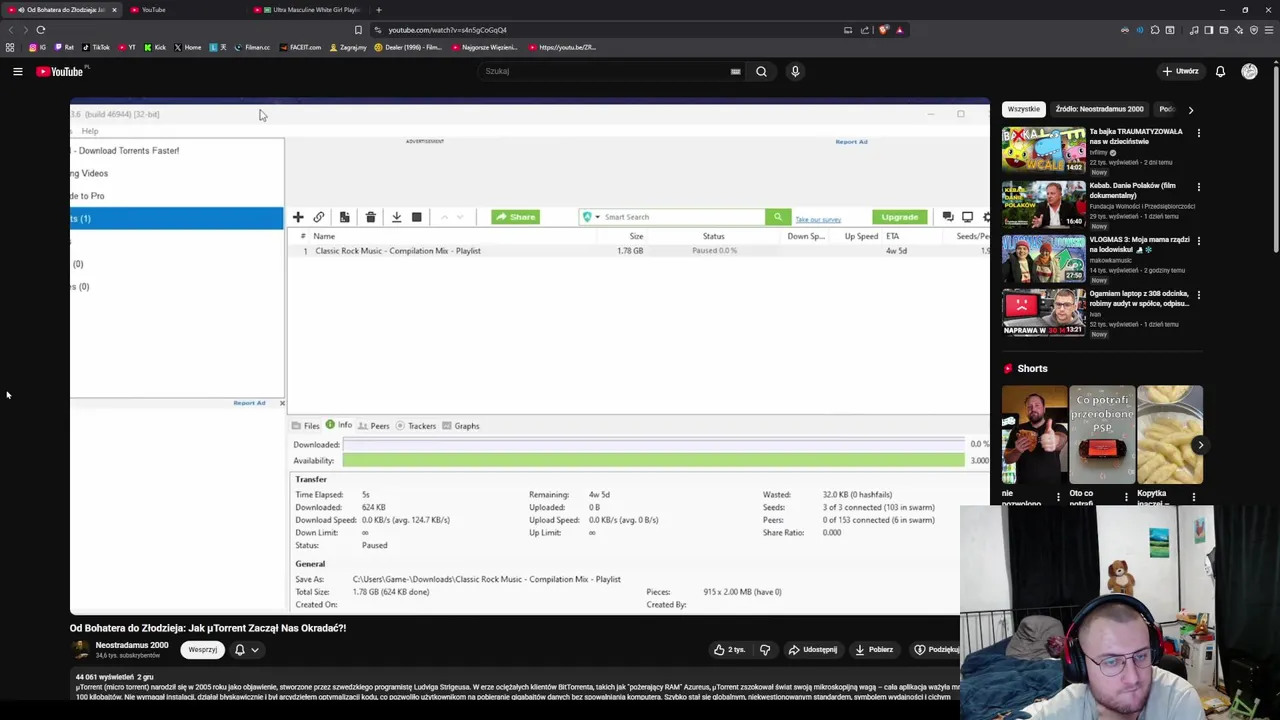Go back with the browser back arrow

(x=12, y=30)
